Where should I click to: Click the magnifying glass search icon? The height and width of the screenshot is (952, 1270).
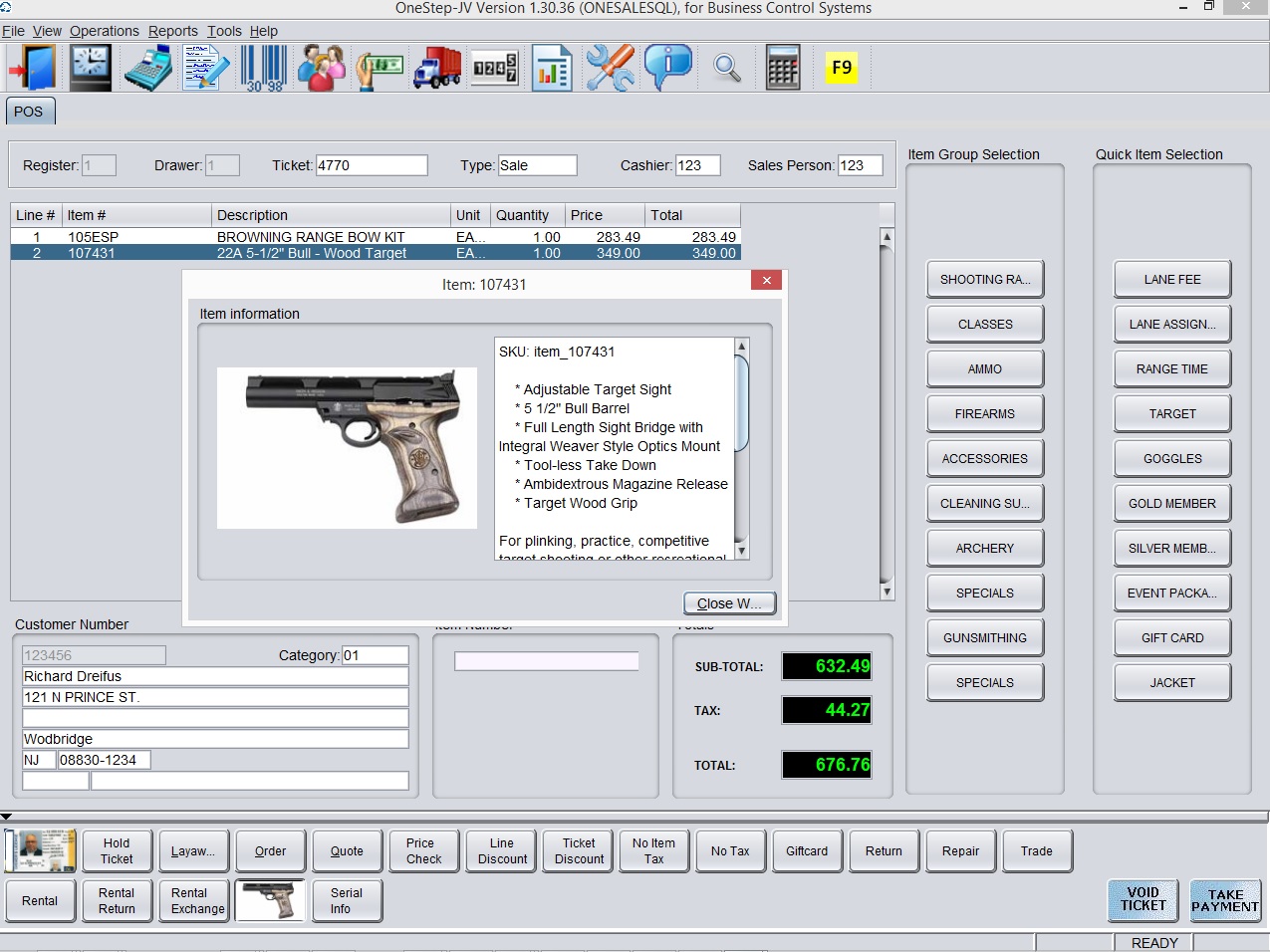(726, 69)
